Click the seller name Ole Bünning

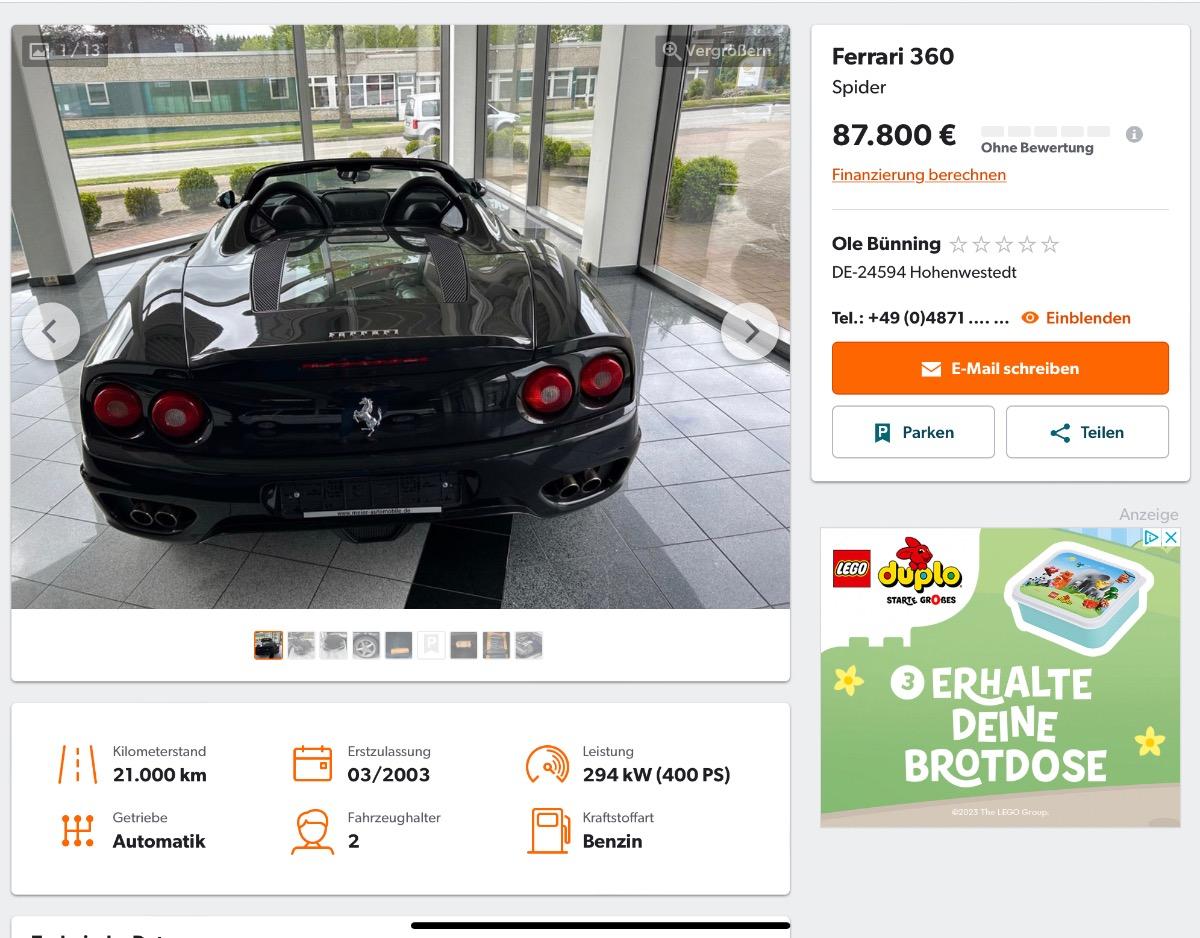tap(886, 244)
